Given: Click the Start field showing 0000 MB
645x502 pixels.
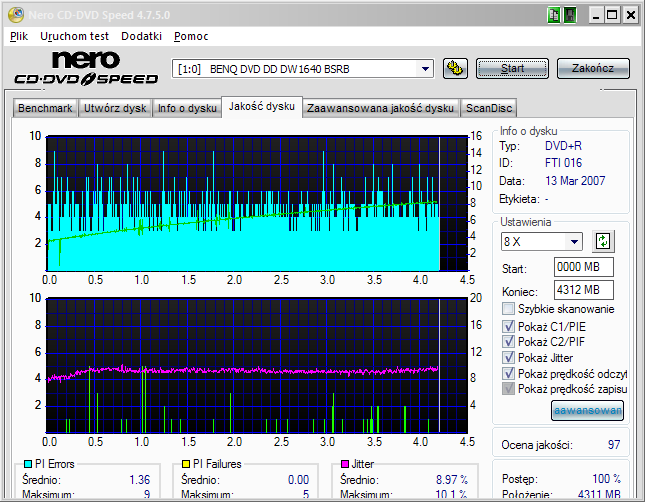Looking at the screenshot, I should pos(584,267).
